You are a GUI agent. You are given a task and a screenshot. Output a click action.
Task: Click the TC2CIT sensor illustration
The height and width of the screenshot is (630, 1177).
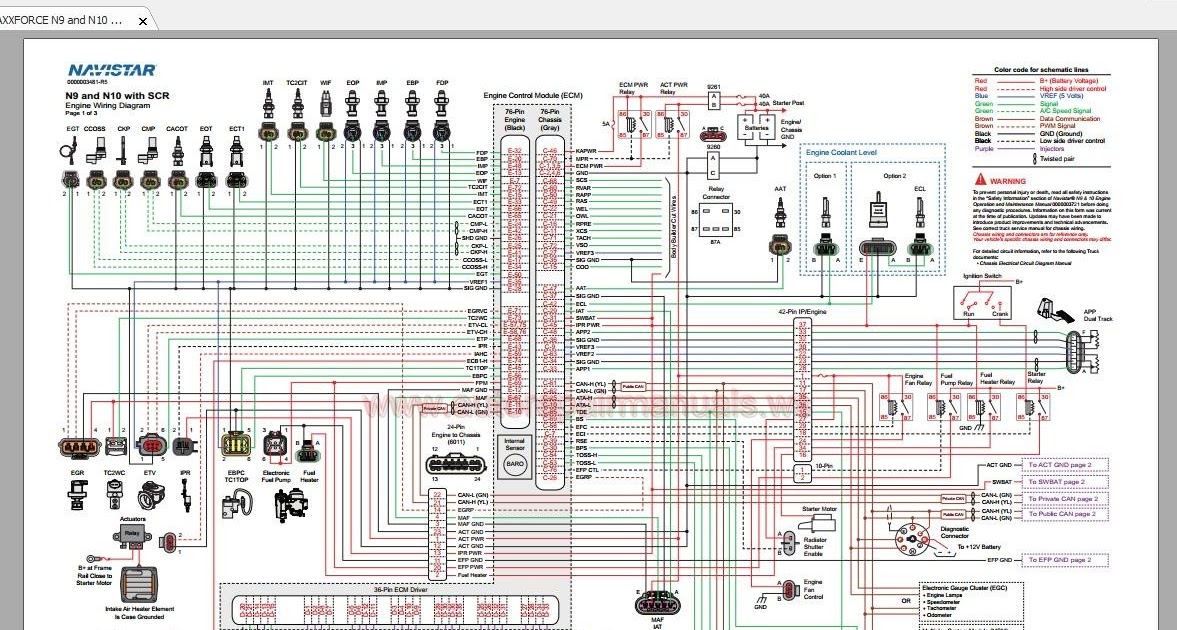(x=298, y=103)
